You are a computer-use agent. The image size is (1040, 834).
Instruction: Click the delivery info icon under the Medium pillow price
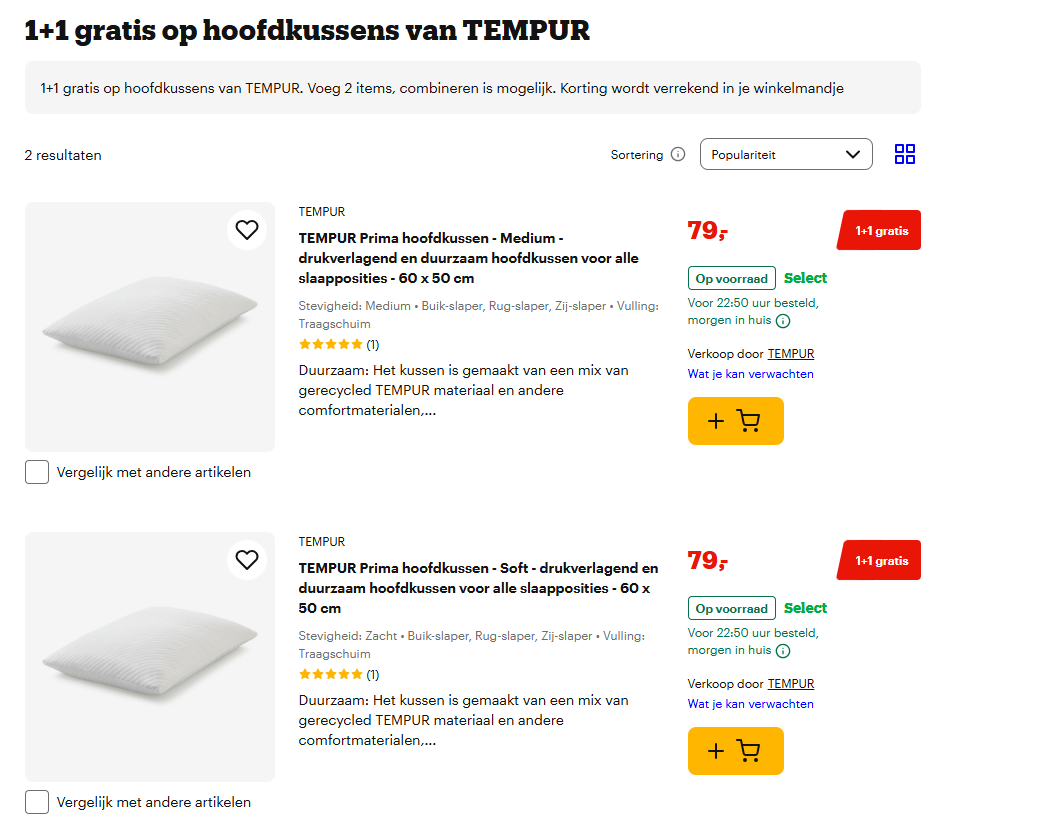pyautogui.click(x=783, y=321)
